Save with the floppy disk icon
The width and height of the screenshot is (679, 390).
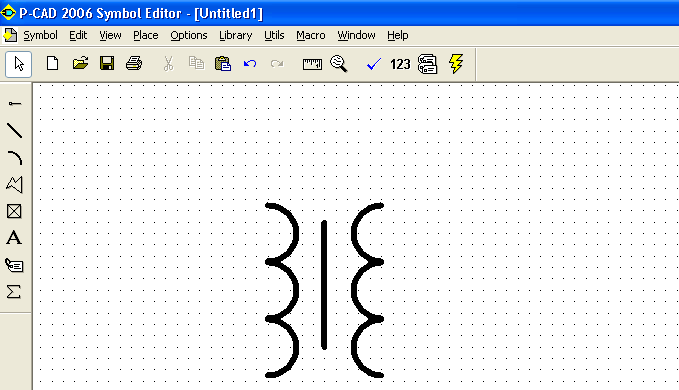pyautogui.click(x=107, y=64)
